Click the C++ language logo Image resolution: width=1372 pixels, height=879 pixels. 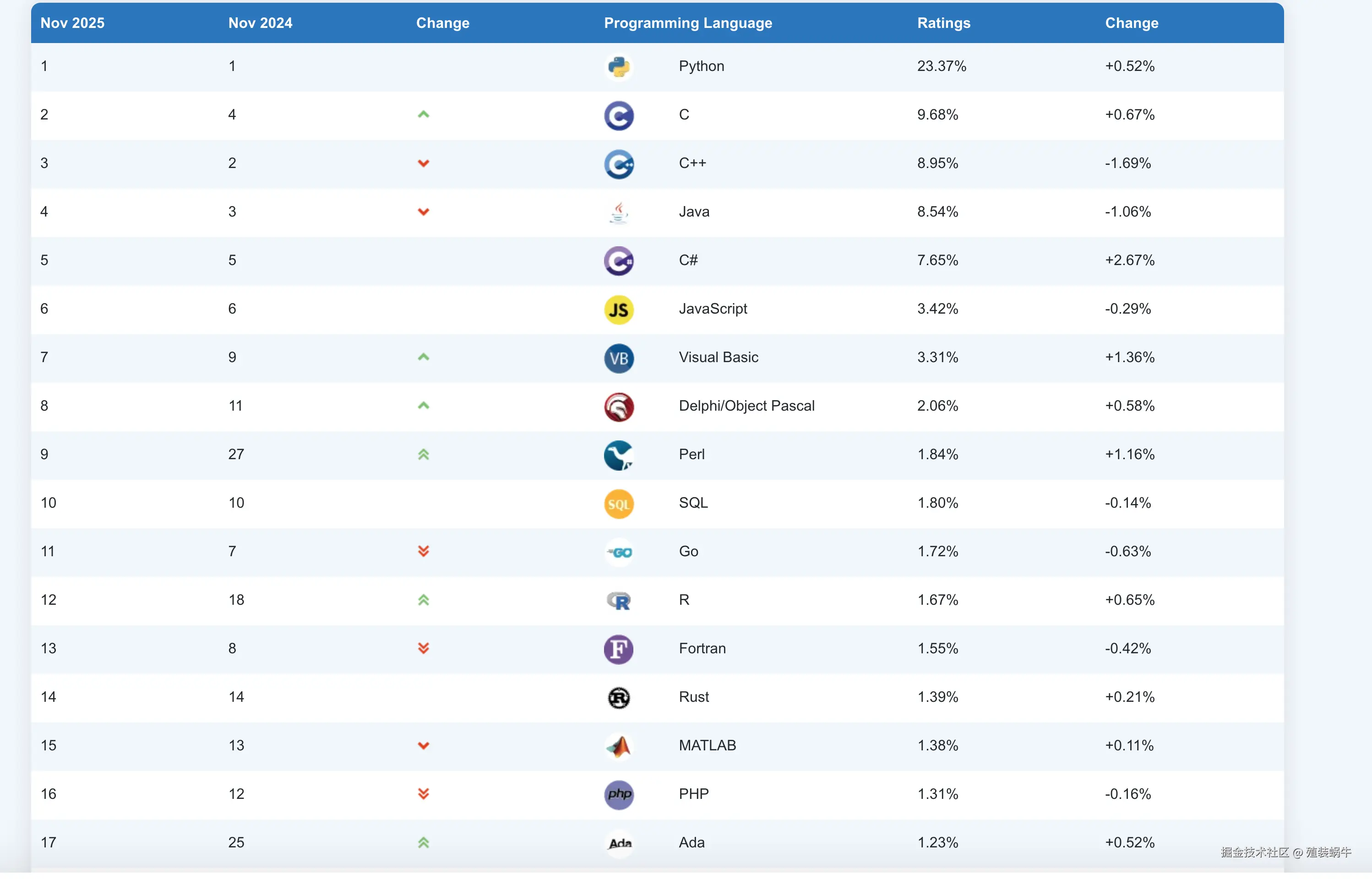pos(619,164)
